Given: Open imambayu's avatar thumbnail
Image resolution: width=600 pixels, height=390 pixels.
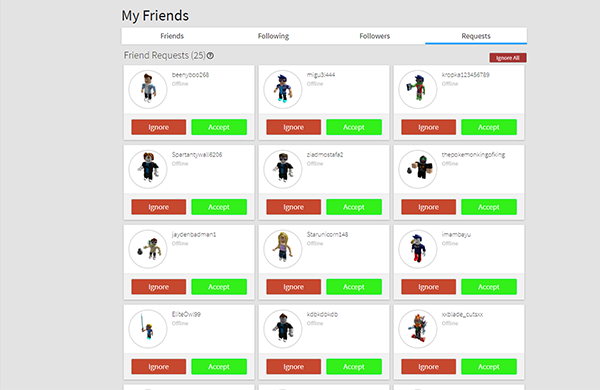Looking at the screenshot, I should pos(418,249).
